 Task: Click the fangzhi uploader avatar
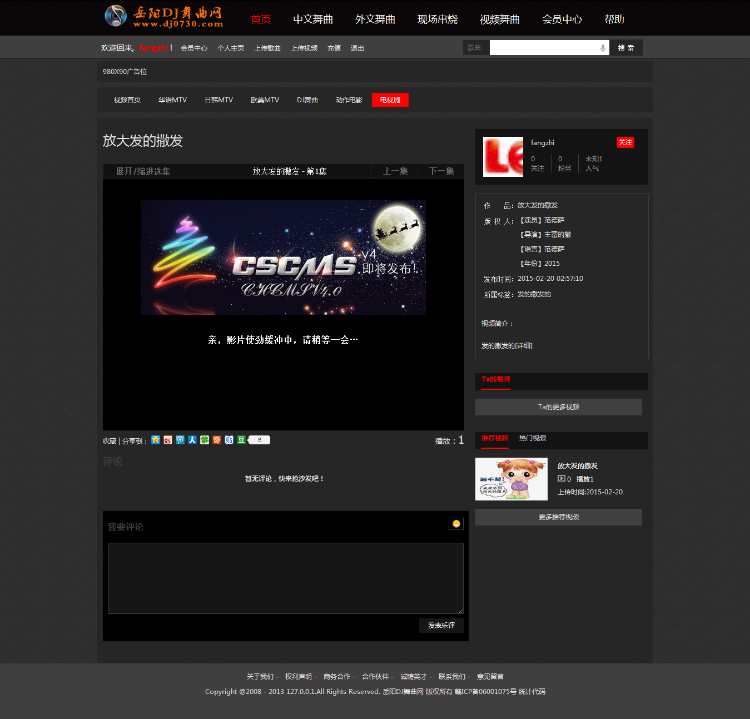503,157
